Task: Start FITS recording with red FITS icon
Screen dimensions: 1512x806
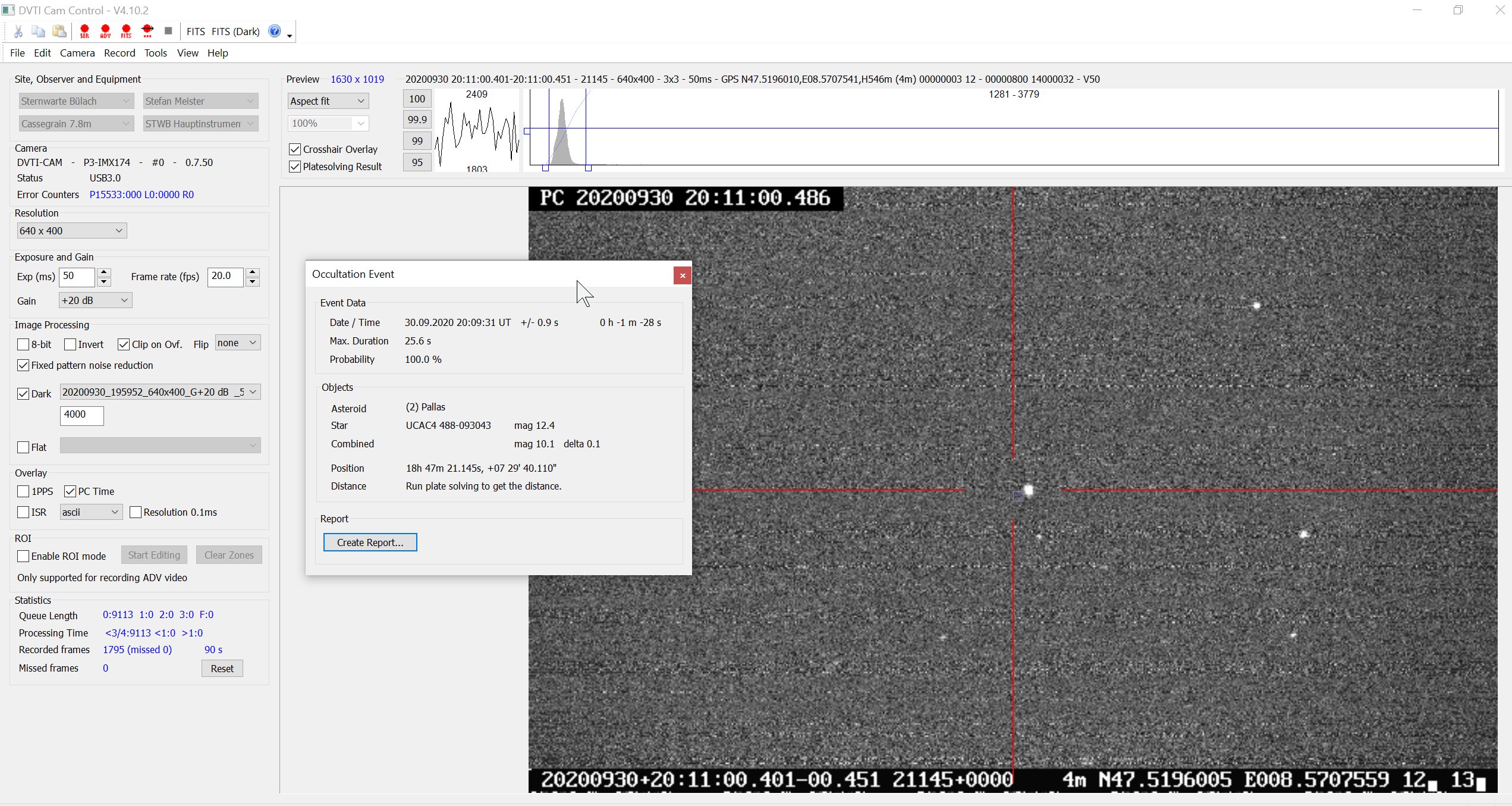Action: click(126, 32)
